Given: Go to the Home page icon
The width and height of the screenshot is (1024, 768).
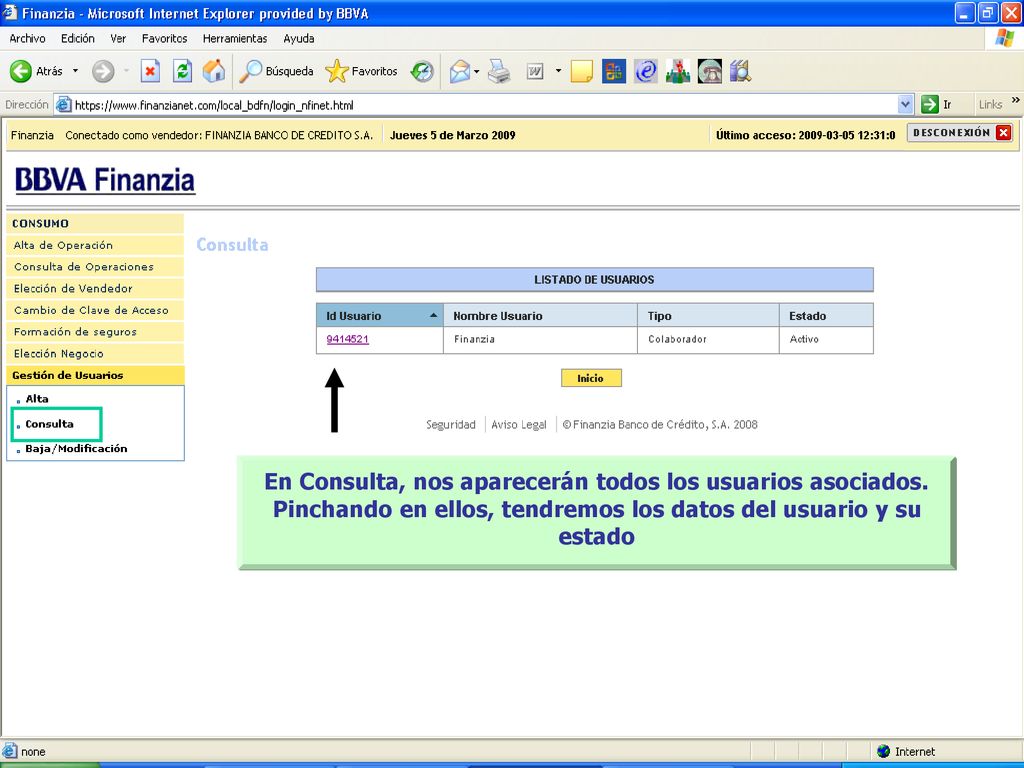Looking at the screenshot, I should click(x=214, y=71).
